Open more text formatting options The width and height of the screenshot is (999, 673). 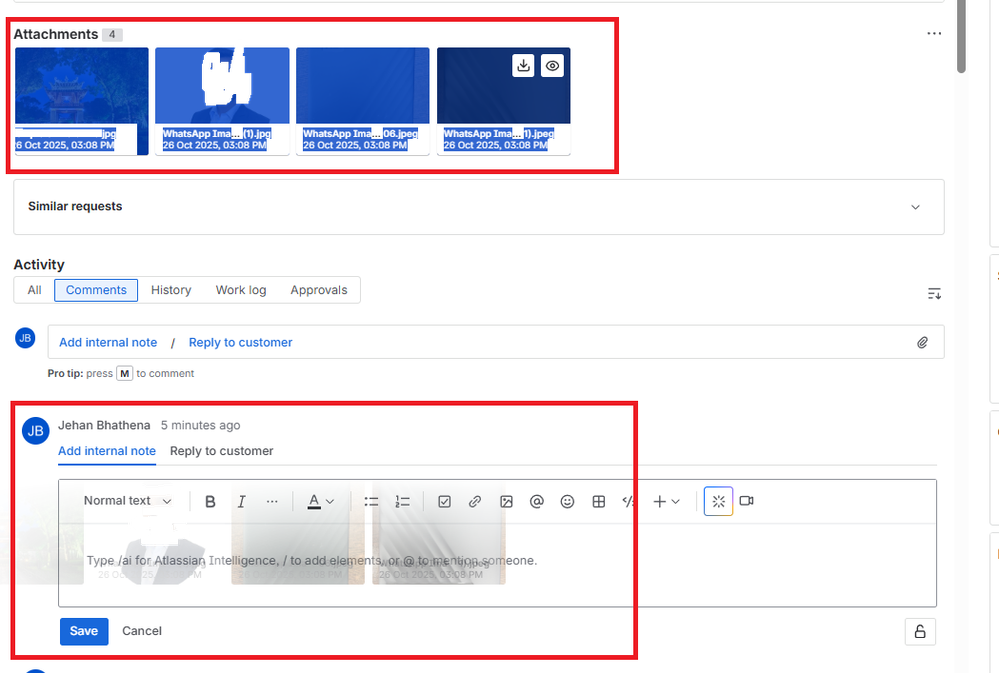tap(272, 502)
